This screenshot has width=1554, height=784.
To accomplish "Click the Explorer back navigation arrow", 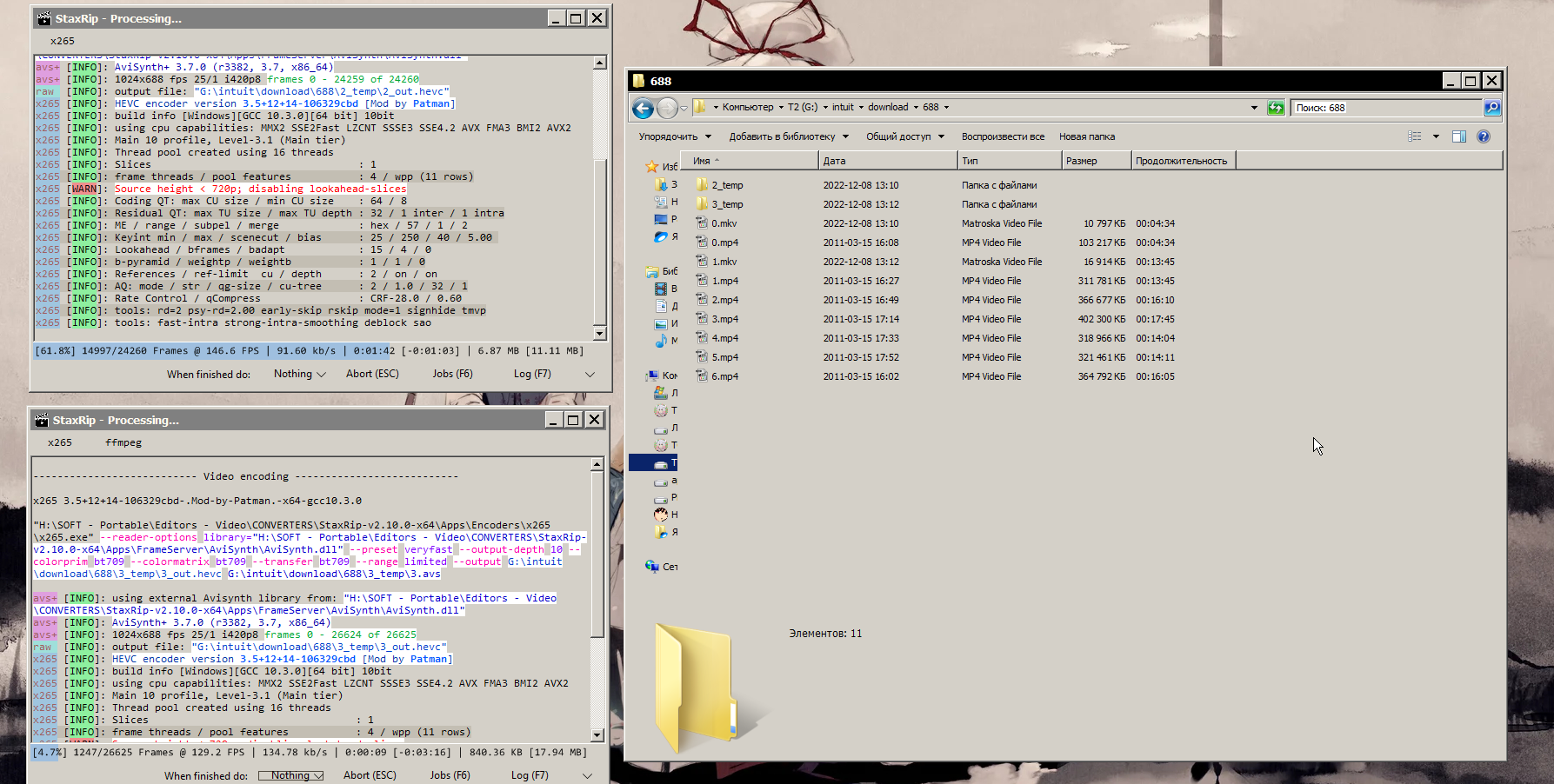I will [x=643, y=108].
